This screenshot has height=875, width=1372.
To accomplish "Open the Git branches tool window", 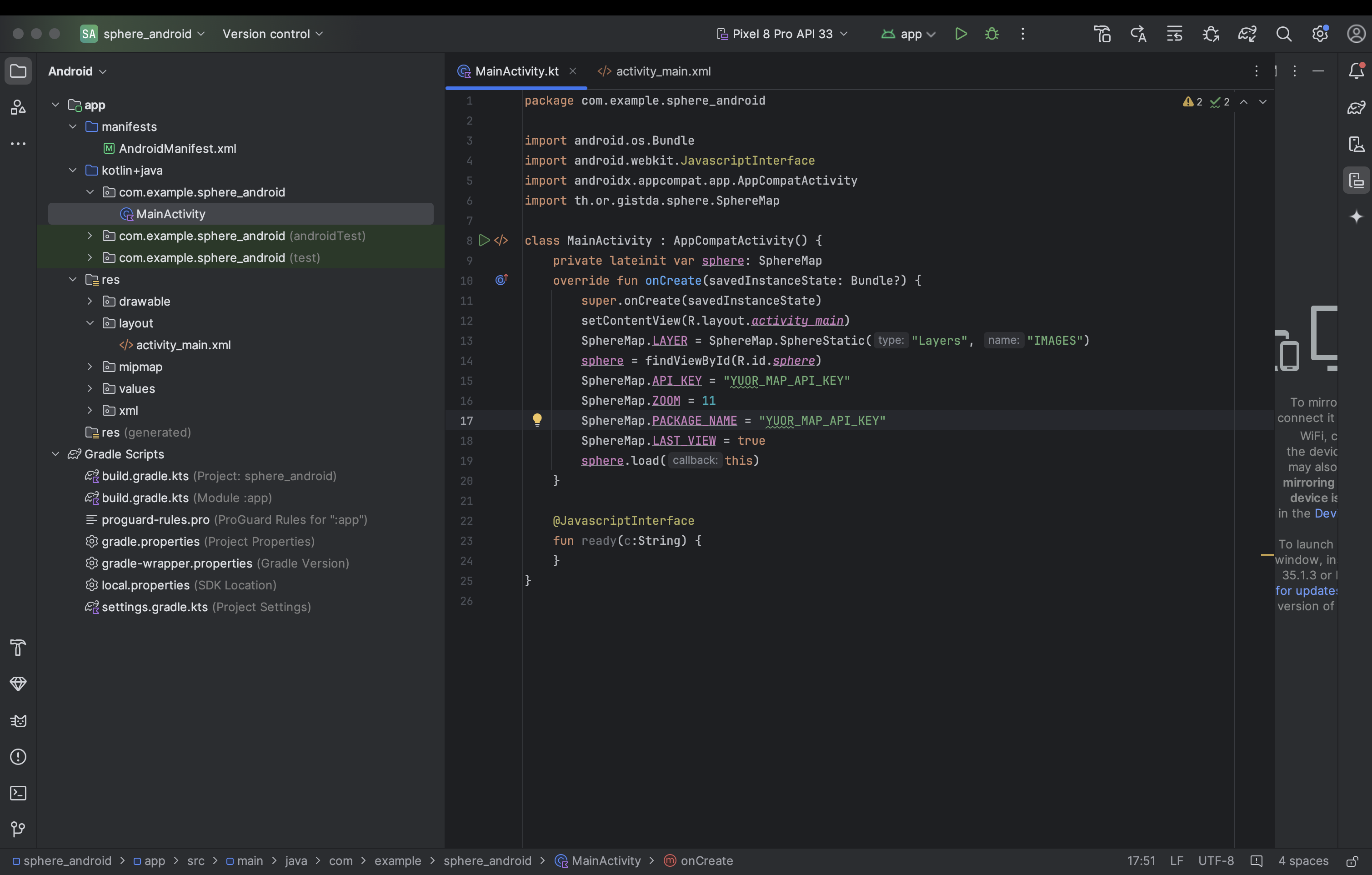I will 18,830.
